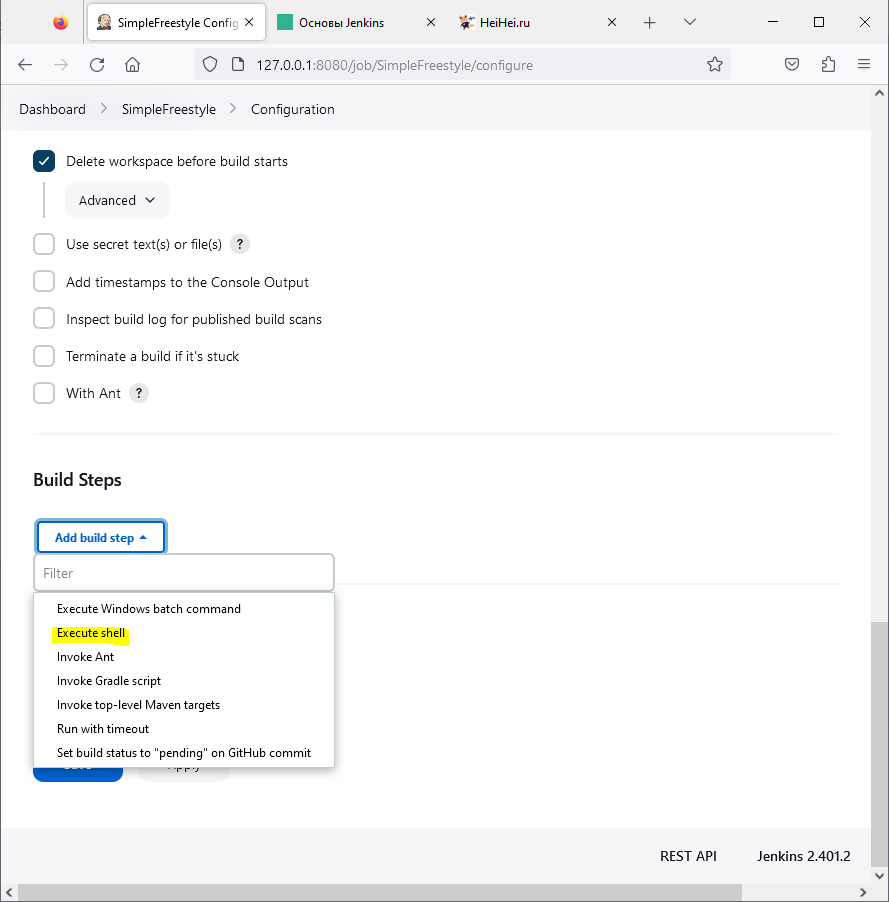Focus the build step Filter field
Screen dimensions: 889x902
pos(184,573)
